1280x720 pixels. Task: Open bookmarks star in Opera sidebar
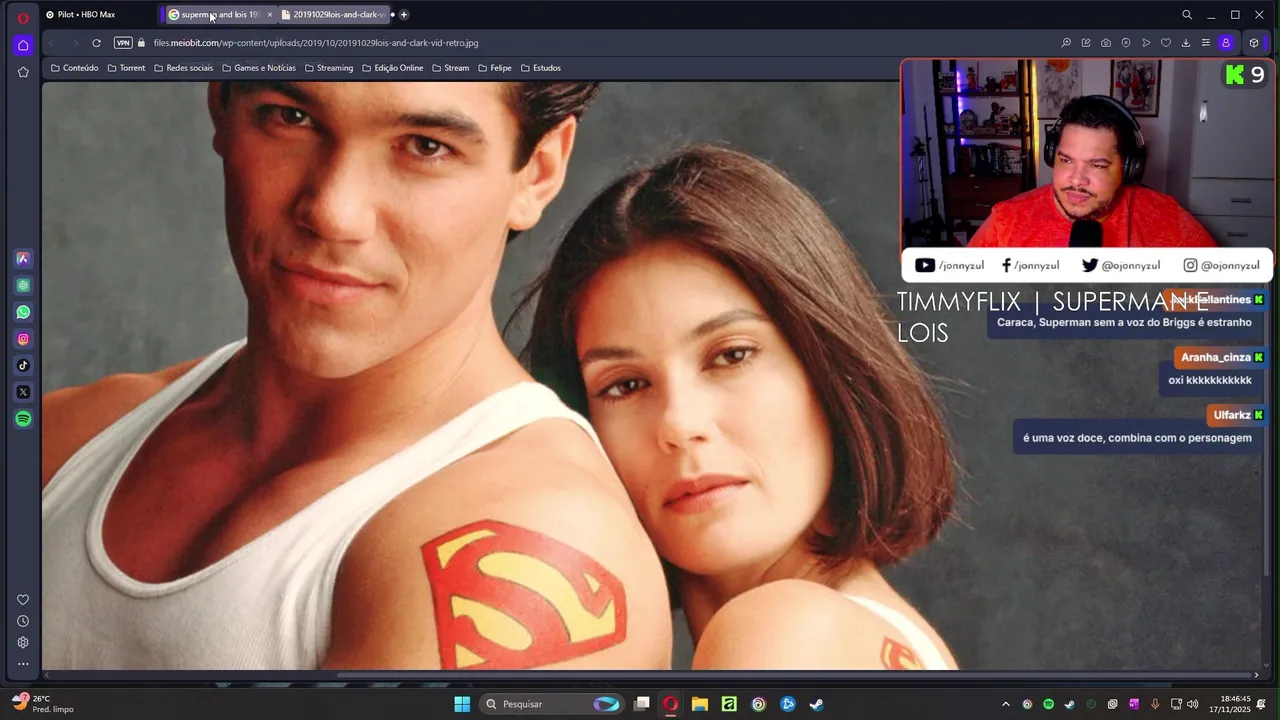point(23,72)
